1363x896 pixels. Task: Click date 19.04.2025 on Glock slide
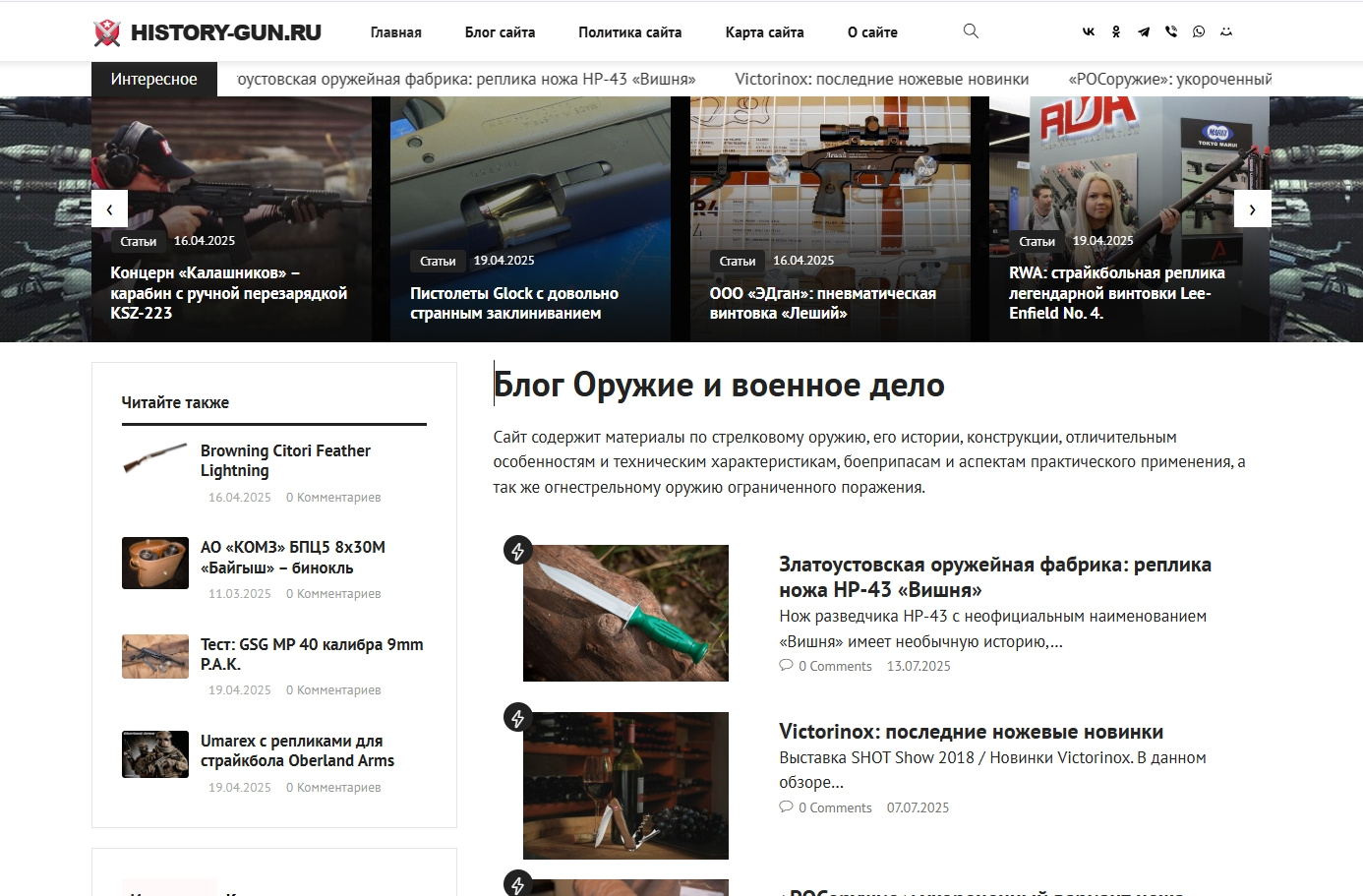coord(504,261)
